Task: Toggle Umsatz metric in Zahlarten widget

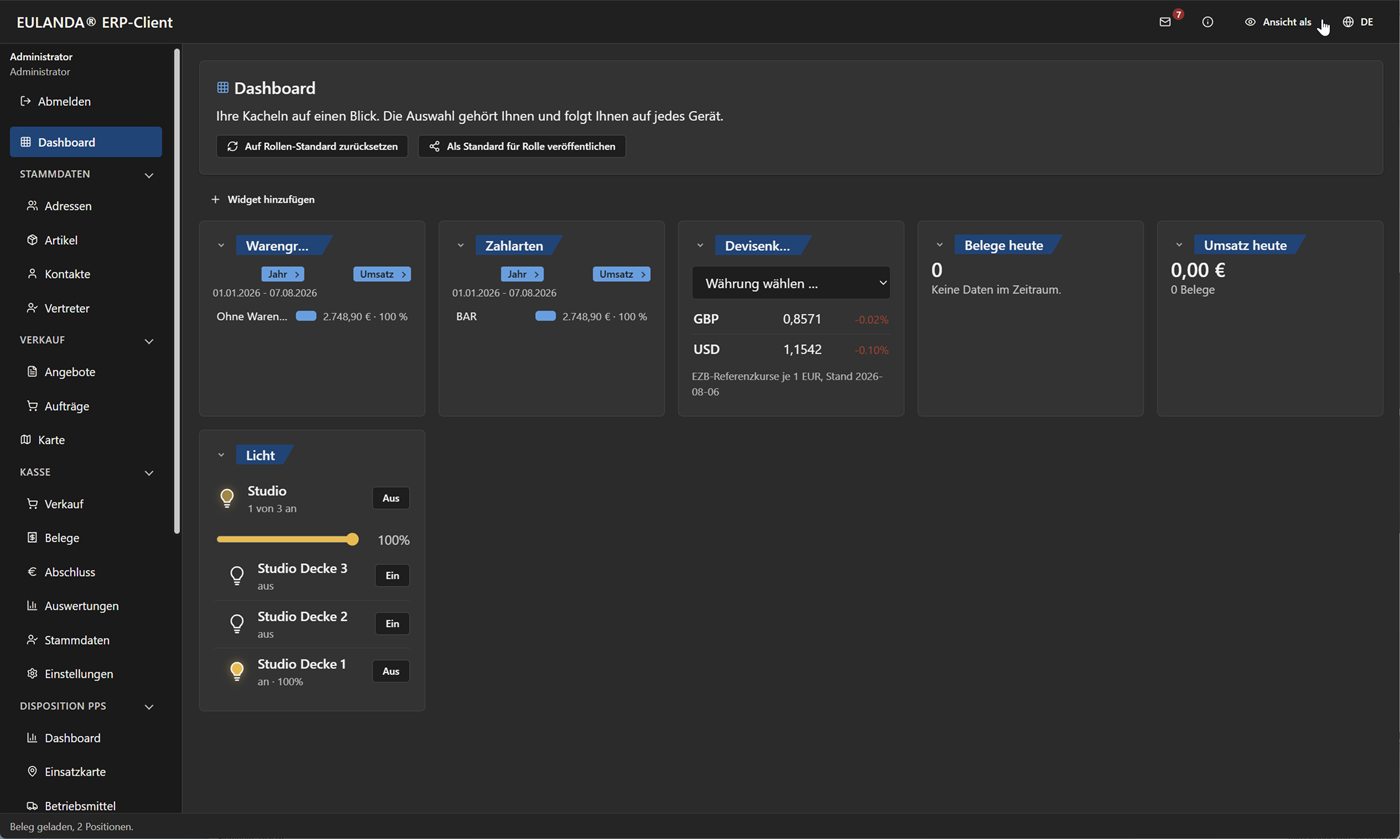Action: [x=621, y=274]
